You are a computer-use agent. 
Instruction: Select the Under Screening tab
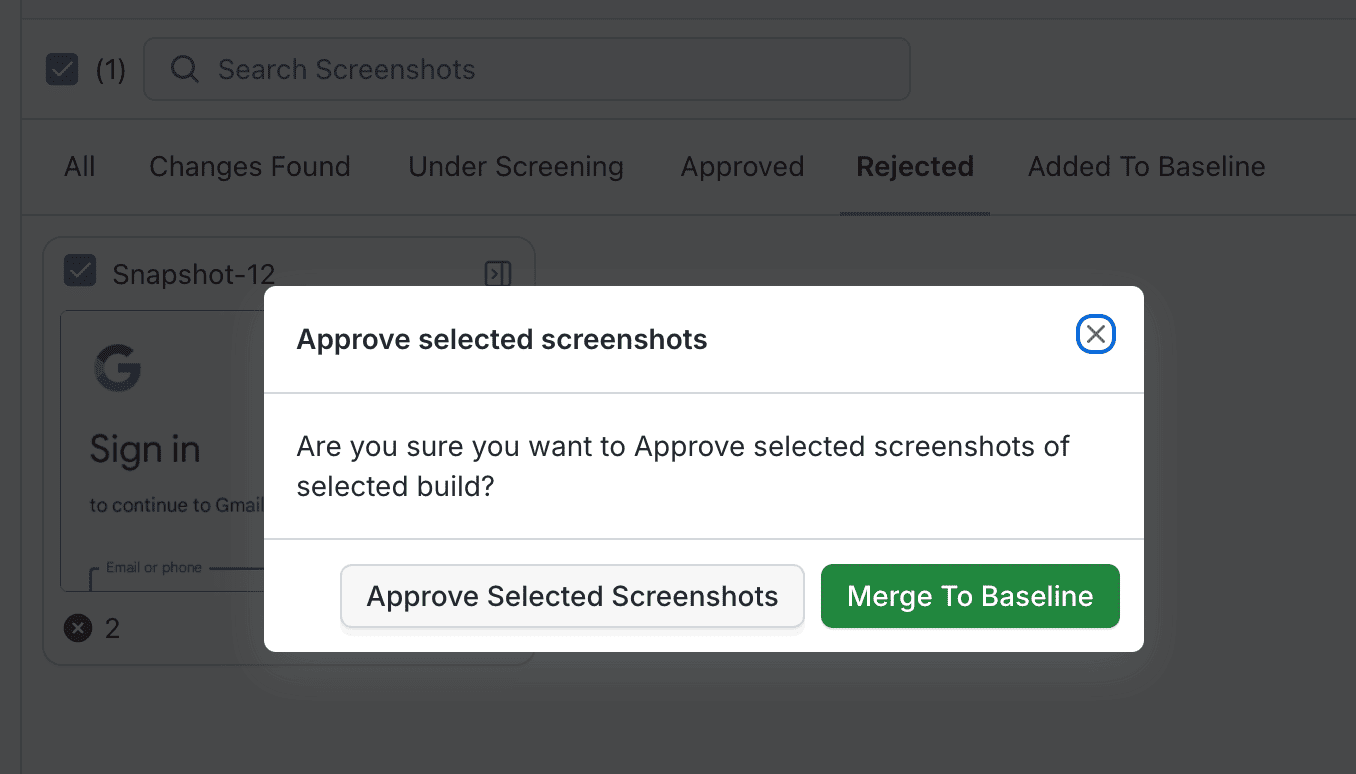tap(515, 167)
